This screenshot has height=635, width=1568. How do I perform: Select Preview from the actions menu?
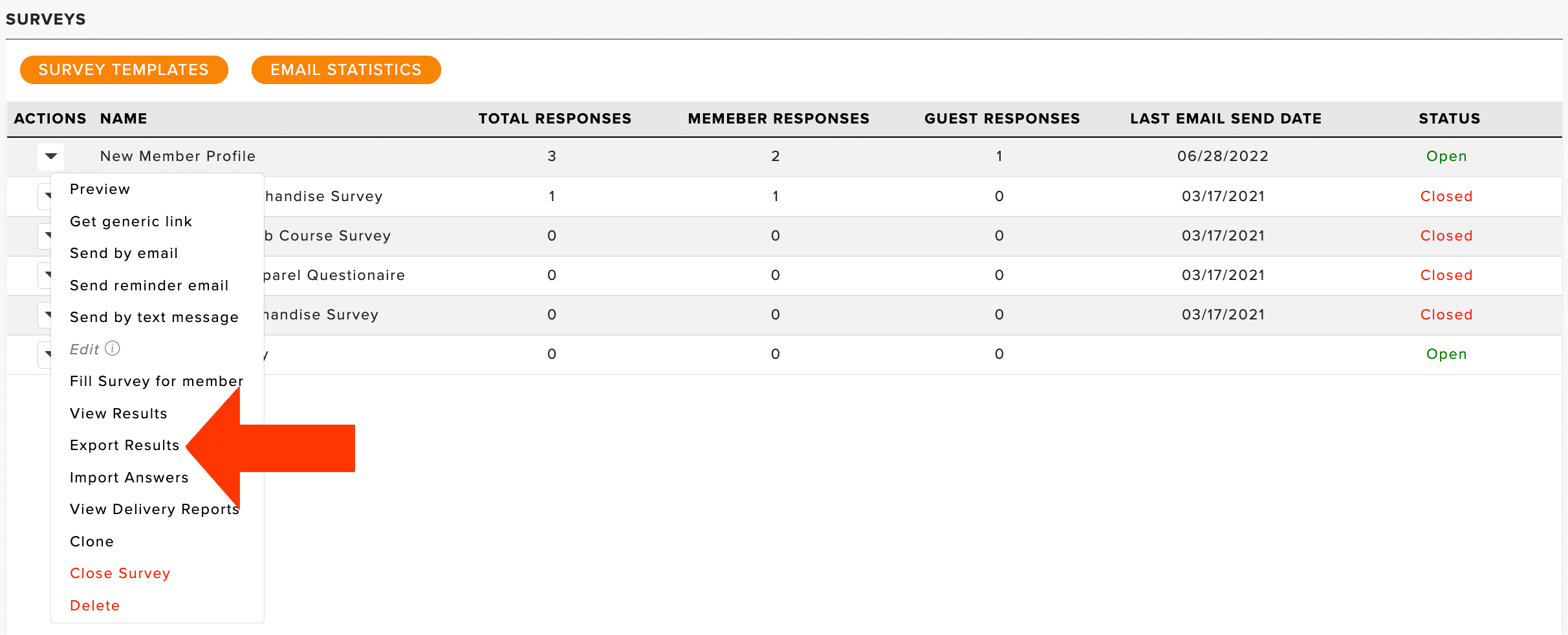pyautogui.click(x=100, y=189)
